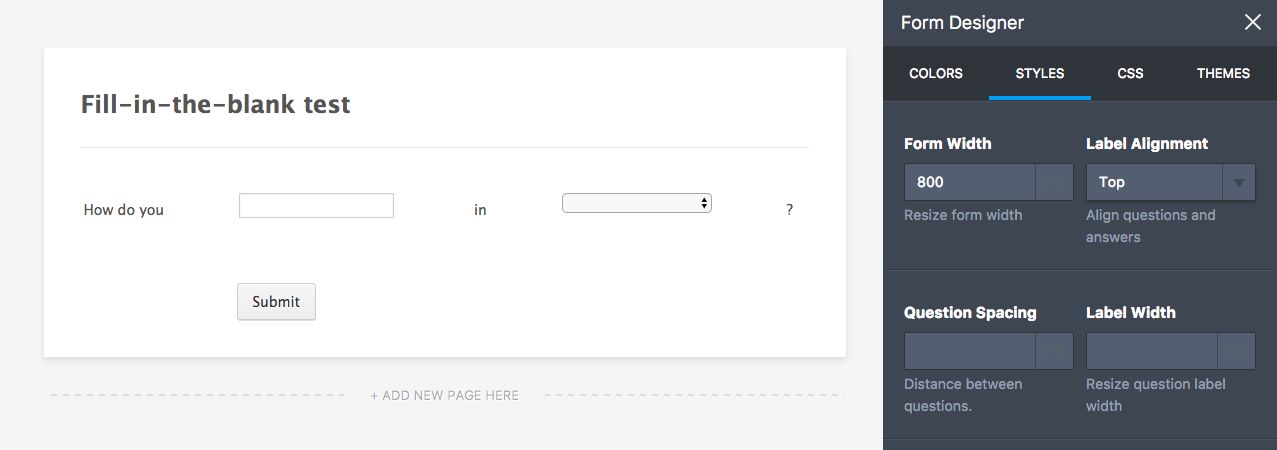Click "+ ADD NEW PAGE HERE"
The height and width of the screenshot is (450, 1277).
tap(445, 395)
